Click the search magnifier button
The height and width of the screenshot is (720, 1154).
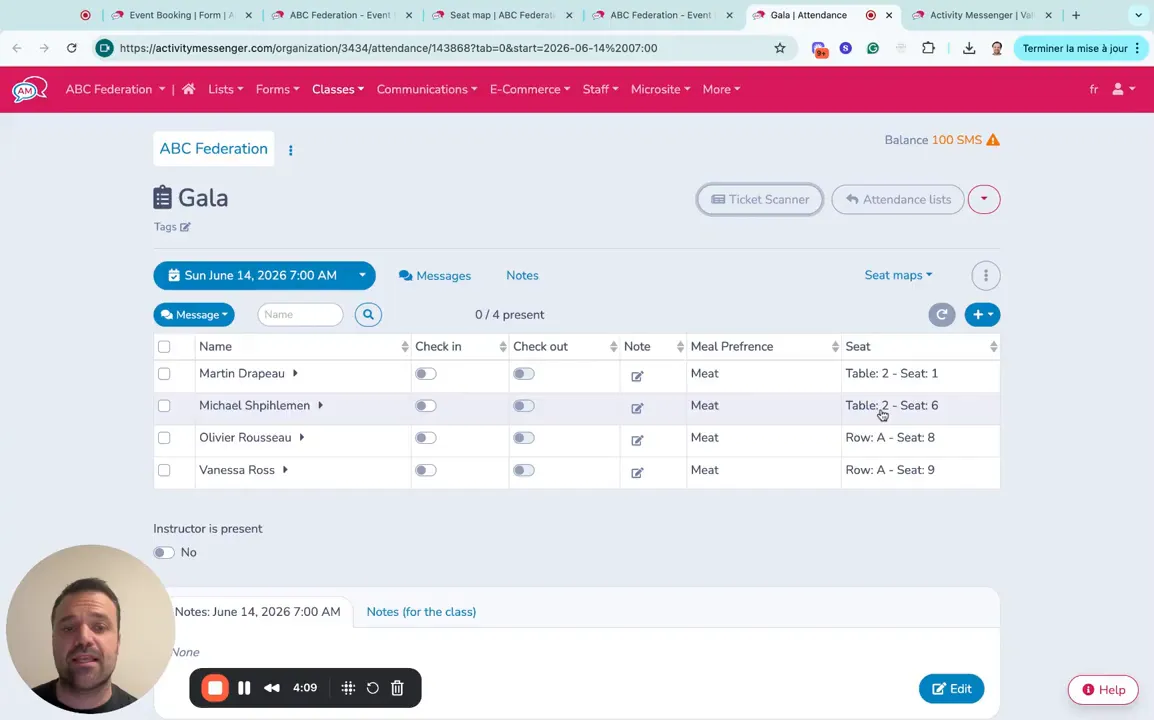click(x=368, y=315)
